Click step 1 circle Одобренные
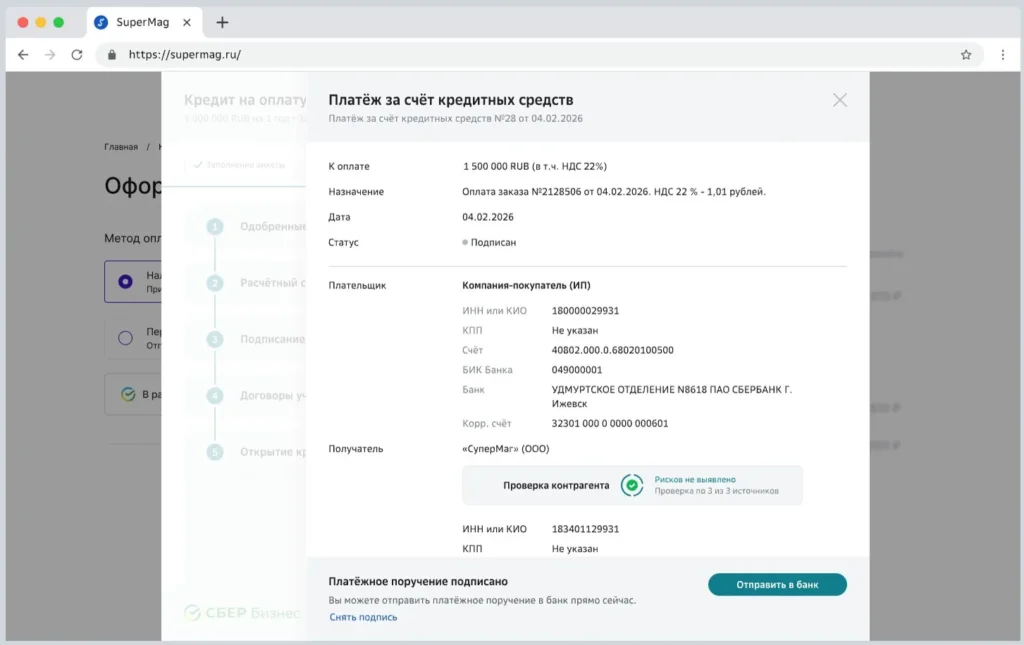Screen dimensions: 1024x645 pyautogui.click(x=215, y=227)
